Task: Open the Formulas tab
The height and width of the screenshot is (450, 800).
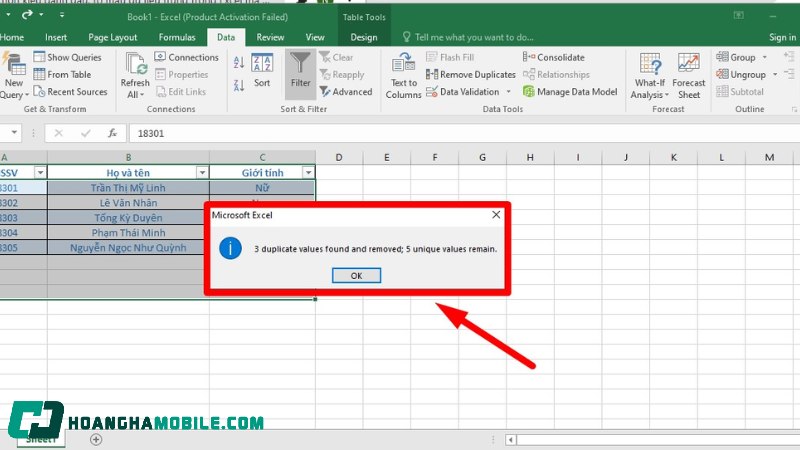Action: [177, 37]
